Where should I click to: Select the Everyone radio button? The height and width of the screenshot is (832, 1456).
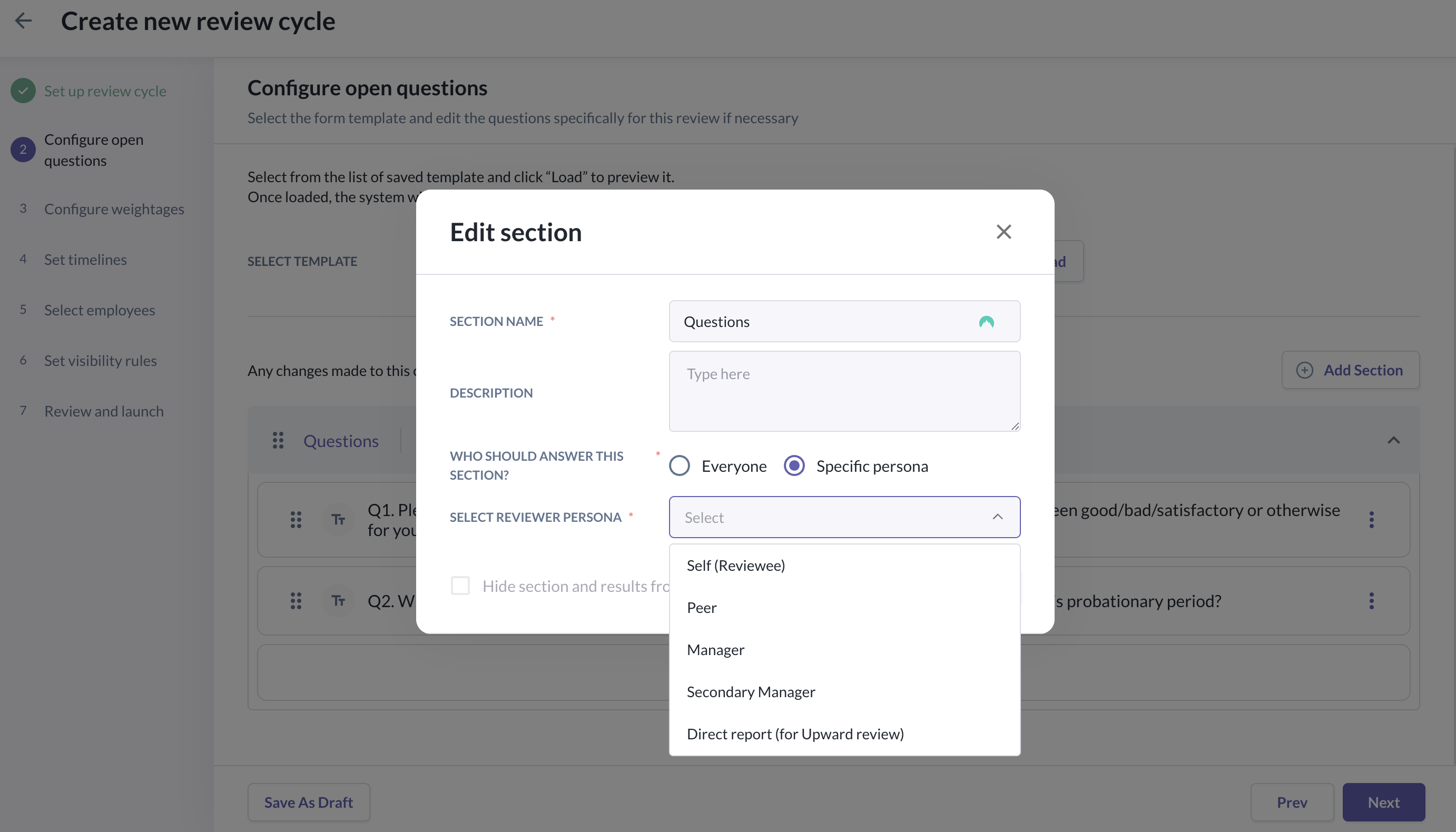[680, 465]
